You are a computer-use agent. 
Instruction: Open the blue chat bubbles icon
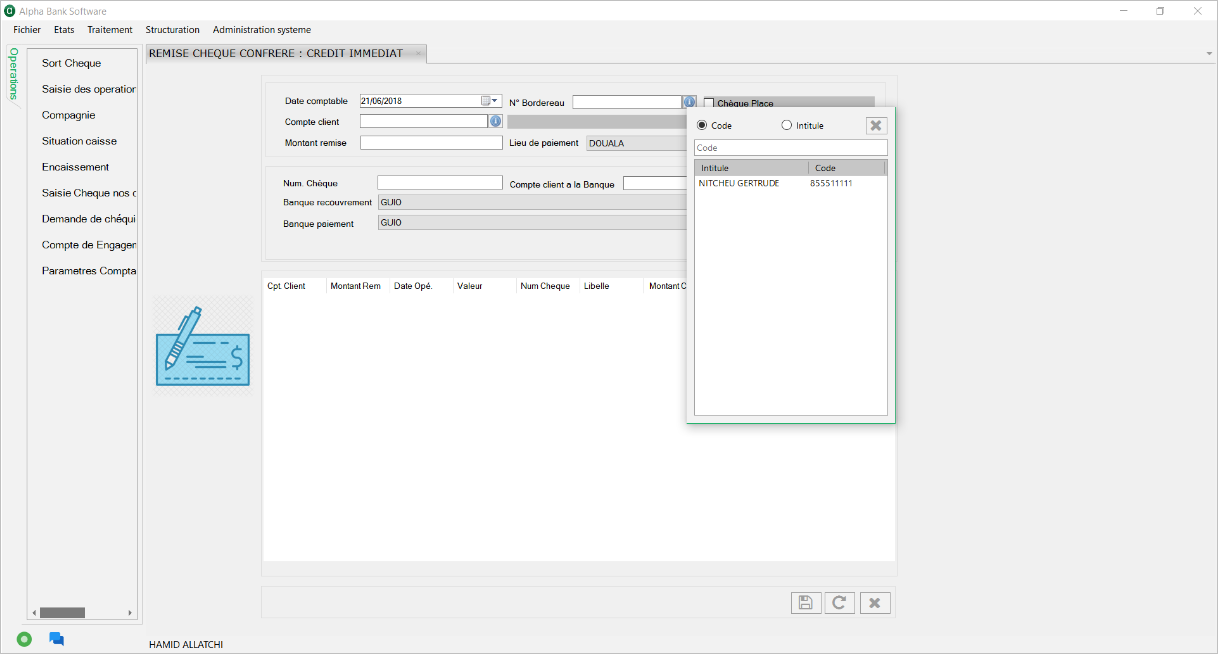pos(56,639)
